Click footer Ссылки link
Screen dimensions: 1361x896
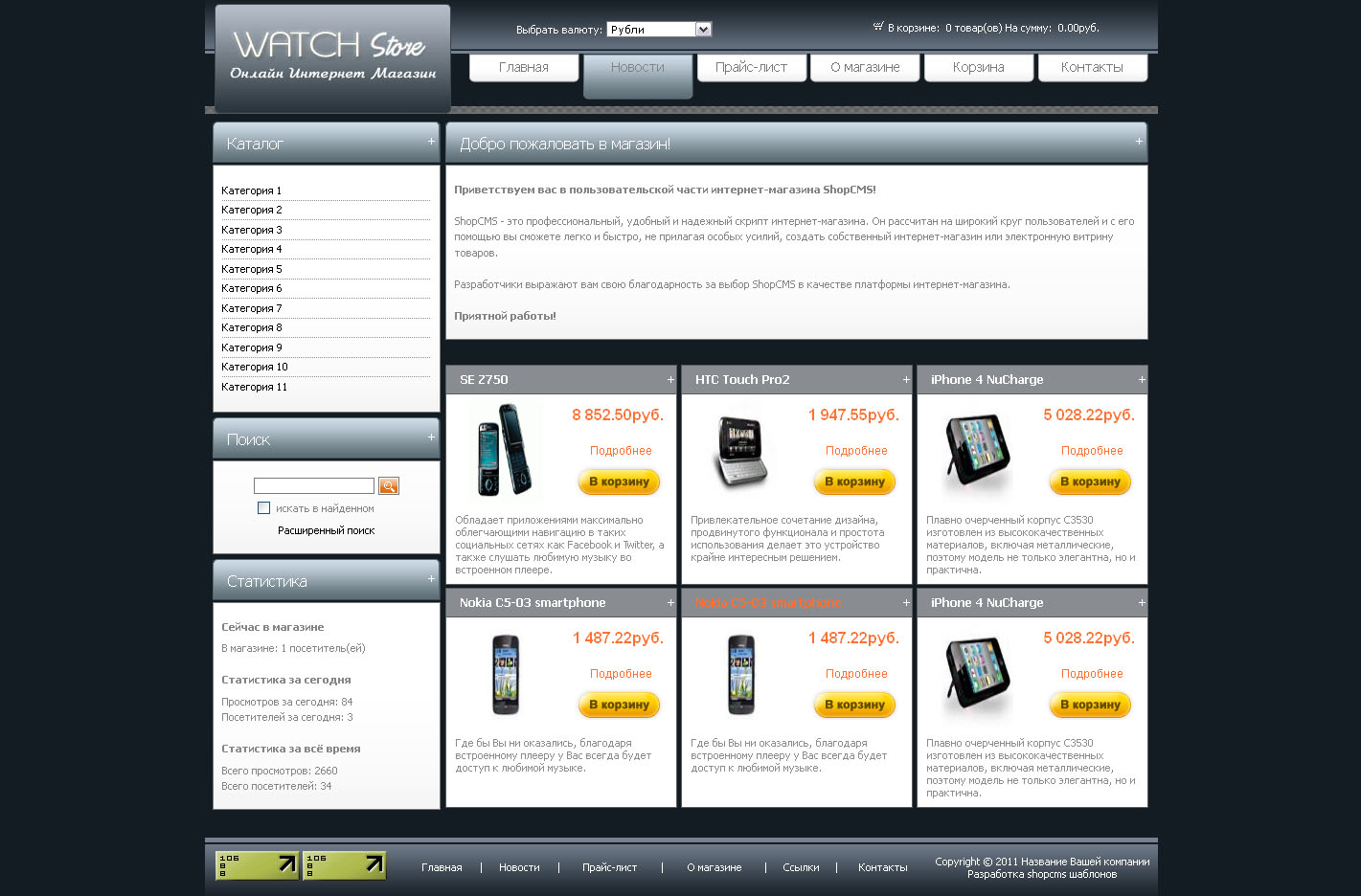pyautogui.click(x=801, y=867)
